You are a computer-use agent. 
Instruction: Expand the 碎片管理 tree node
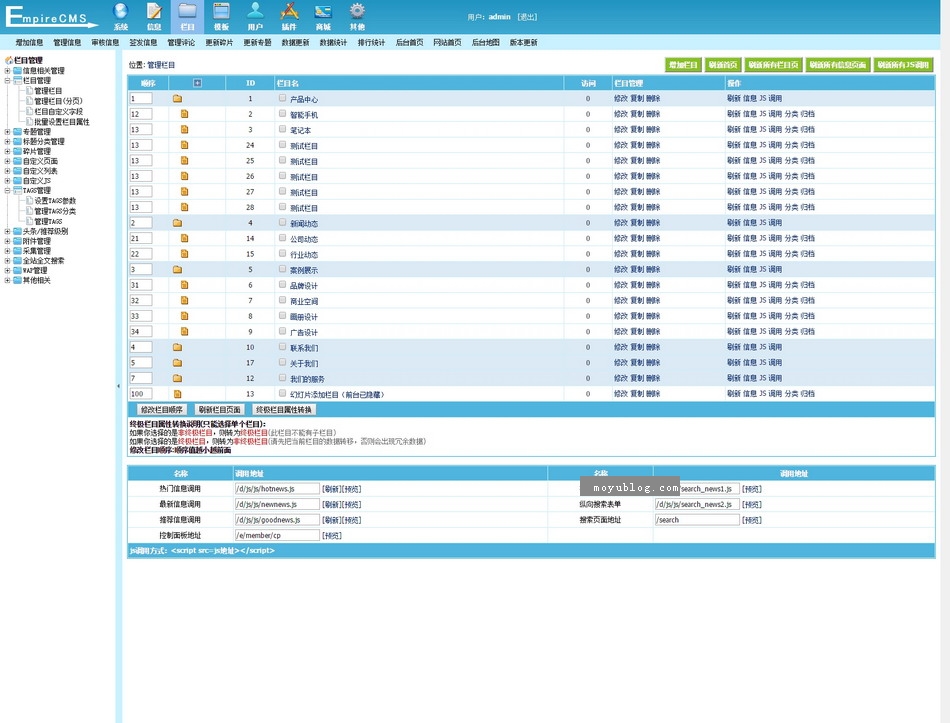pyautogui.click(x=7, y=151)
